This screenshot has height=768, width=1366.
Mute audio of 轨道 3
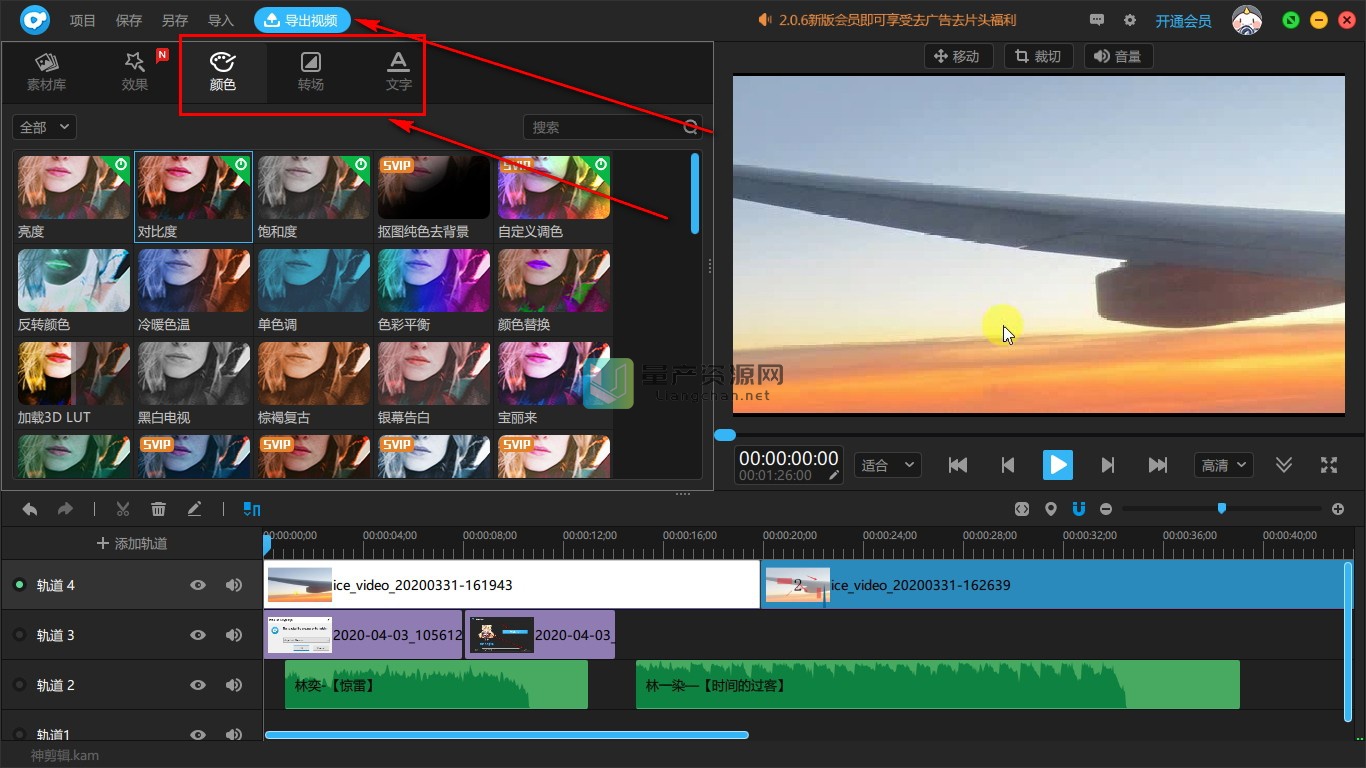click(234, 635)
